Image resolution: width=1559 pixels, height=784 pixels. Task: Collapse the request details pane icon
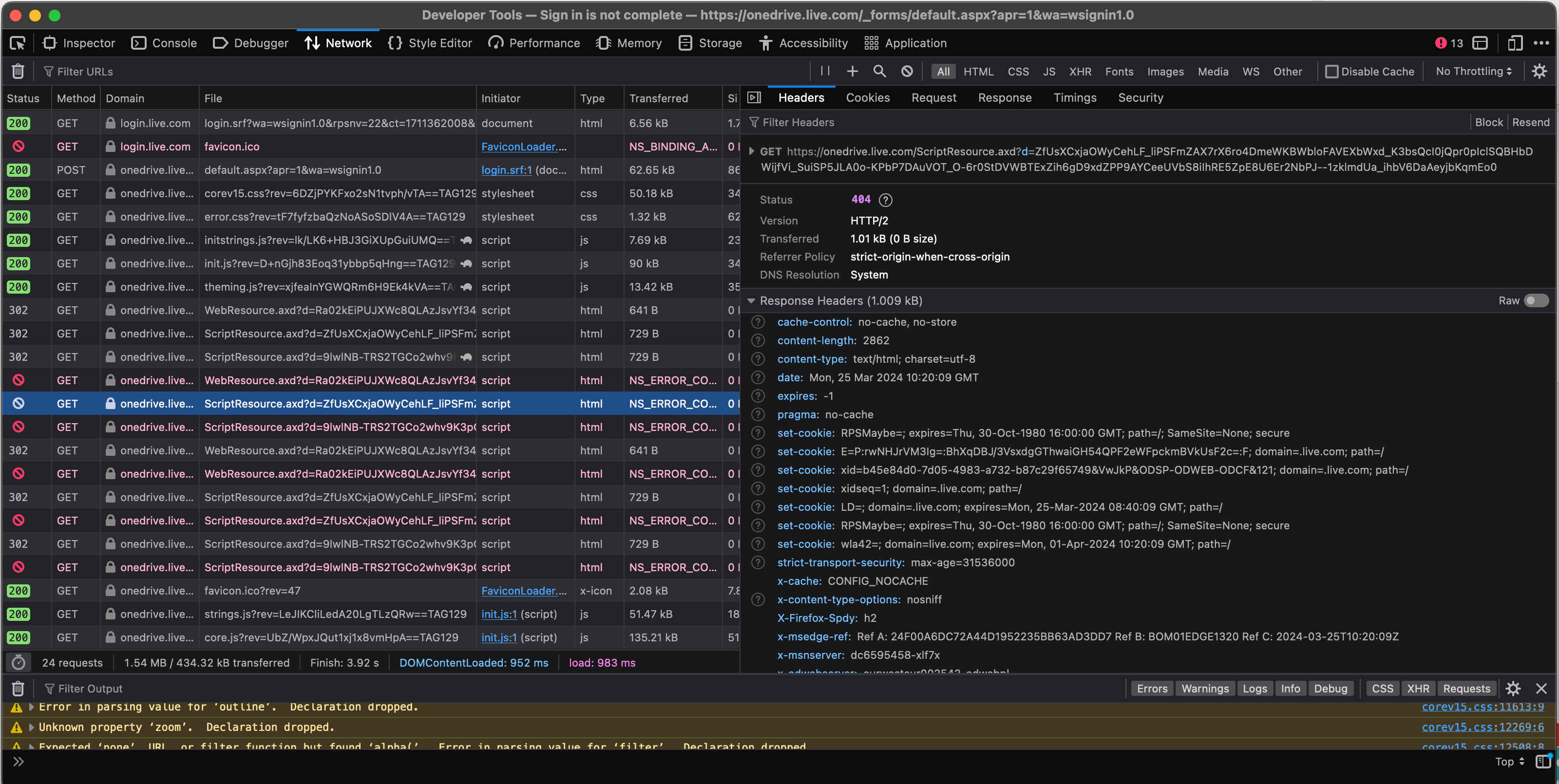point(754,97)
